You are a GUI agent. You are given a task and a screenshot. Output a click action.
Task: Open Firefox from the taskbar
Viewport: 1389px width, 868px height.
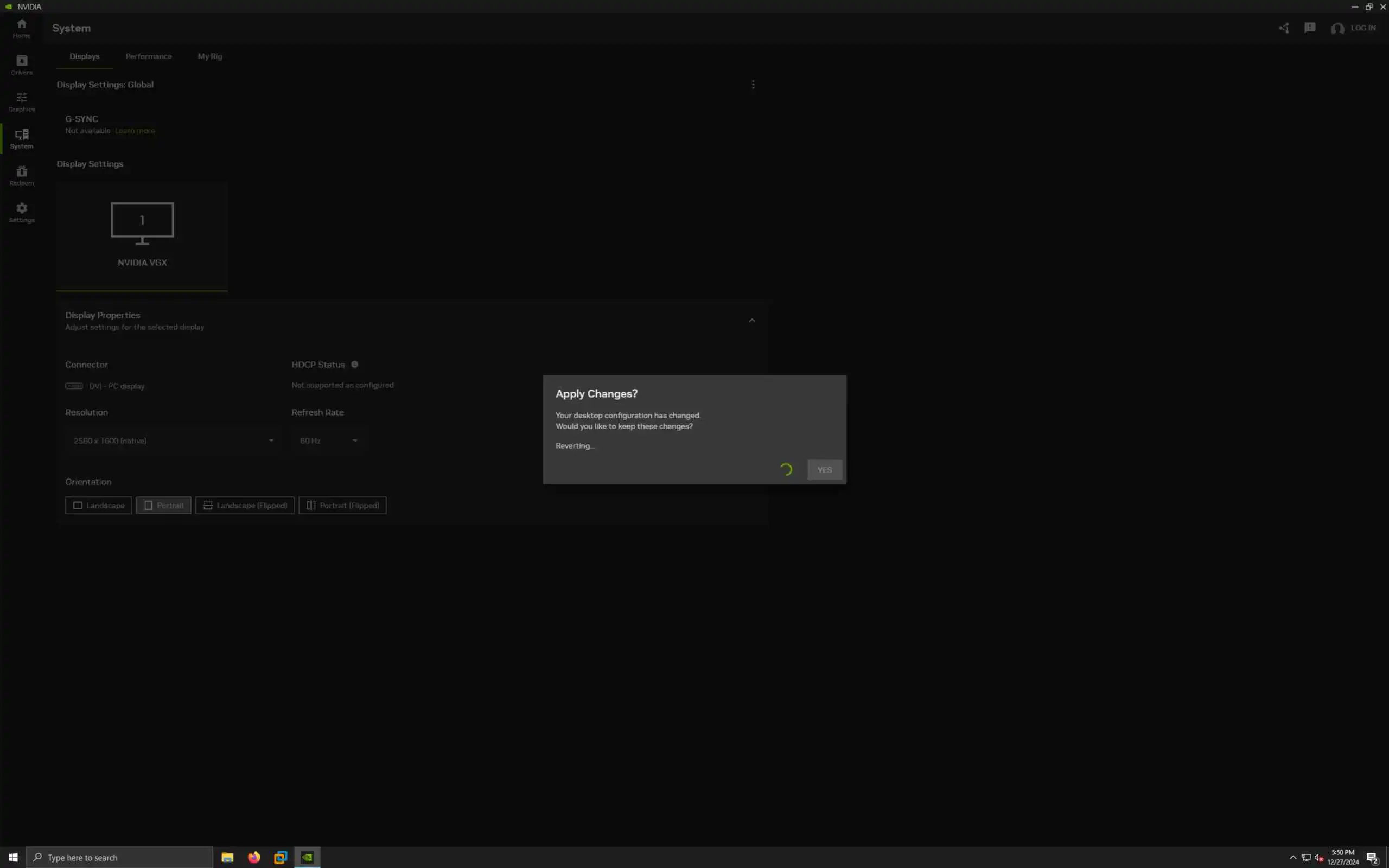coord(254,857)
